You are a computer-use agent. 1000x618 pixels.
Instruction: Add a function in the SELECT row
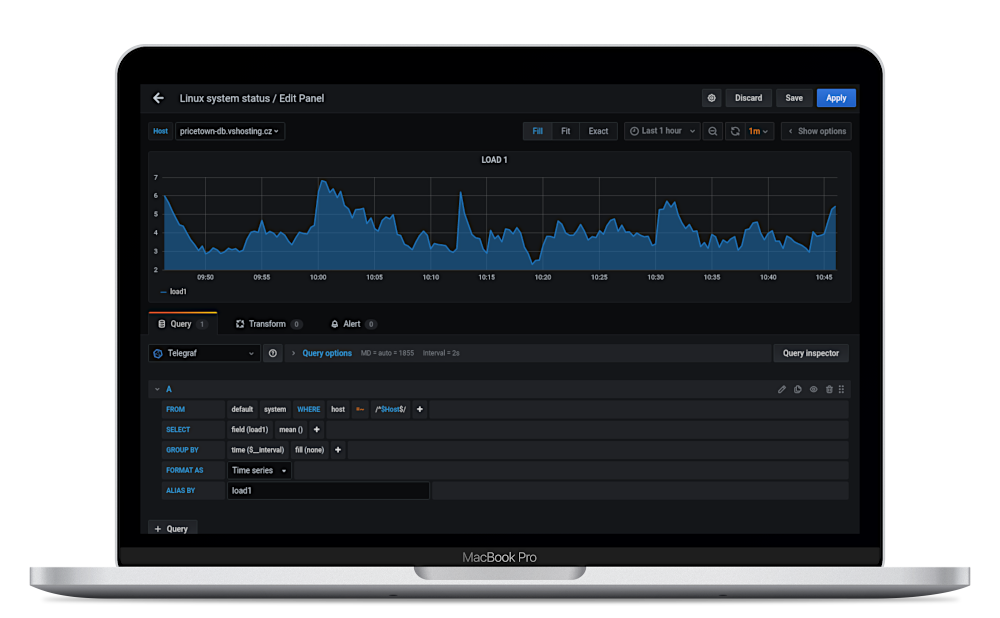pyautogui.click(x=316, y=430)
